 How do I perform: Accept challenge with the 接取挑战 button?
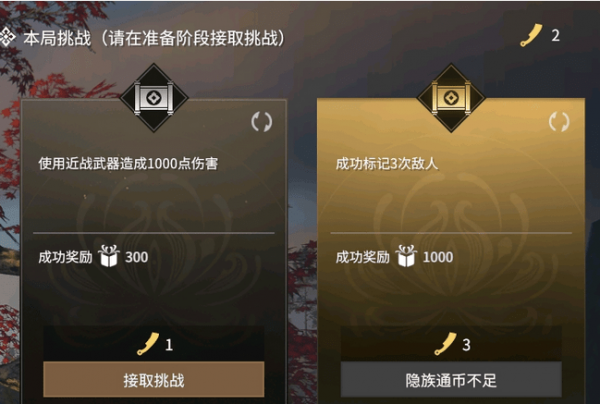pos(154,380)
